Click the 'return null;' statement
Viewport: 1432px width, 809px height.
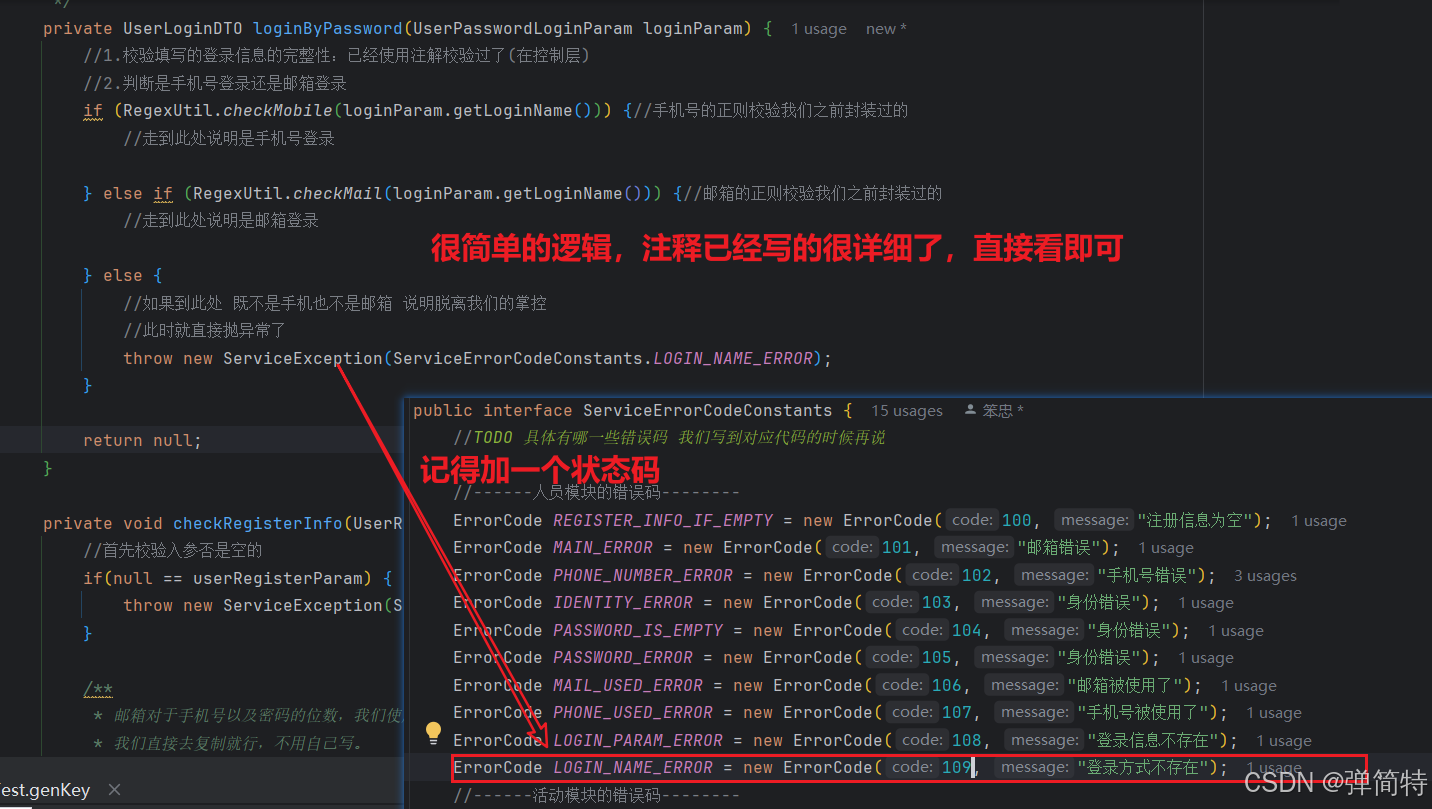[x=142, y=440]
